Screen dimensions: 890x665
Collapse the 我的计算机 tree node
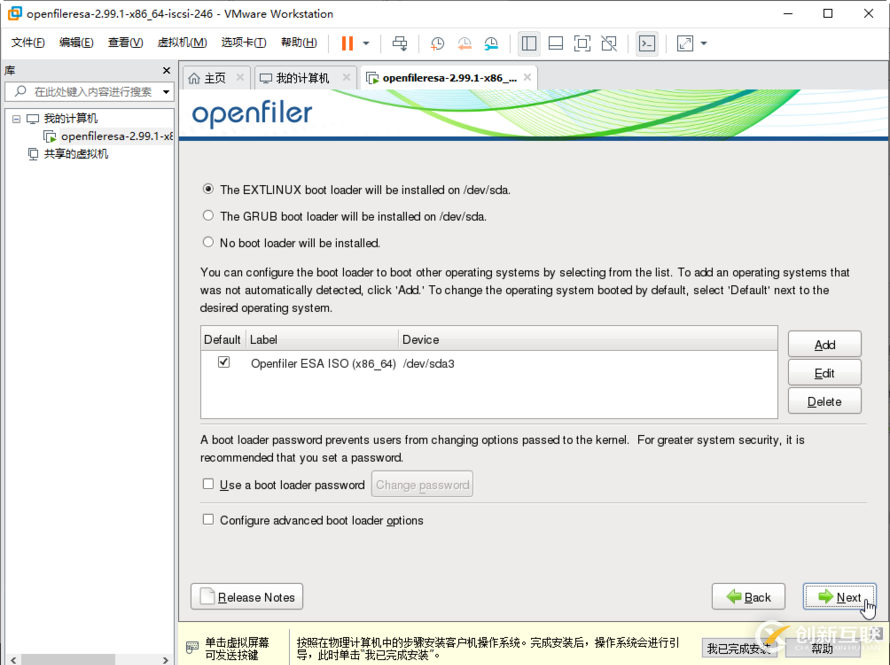(16, 119)
